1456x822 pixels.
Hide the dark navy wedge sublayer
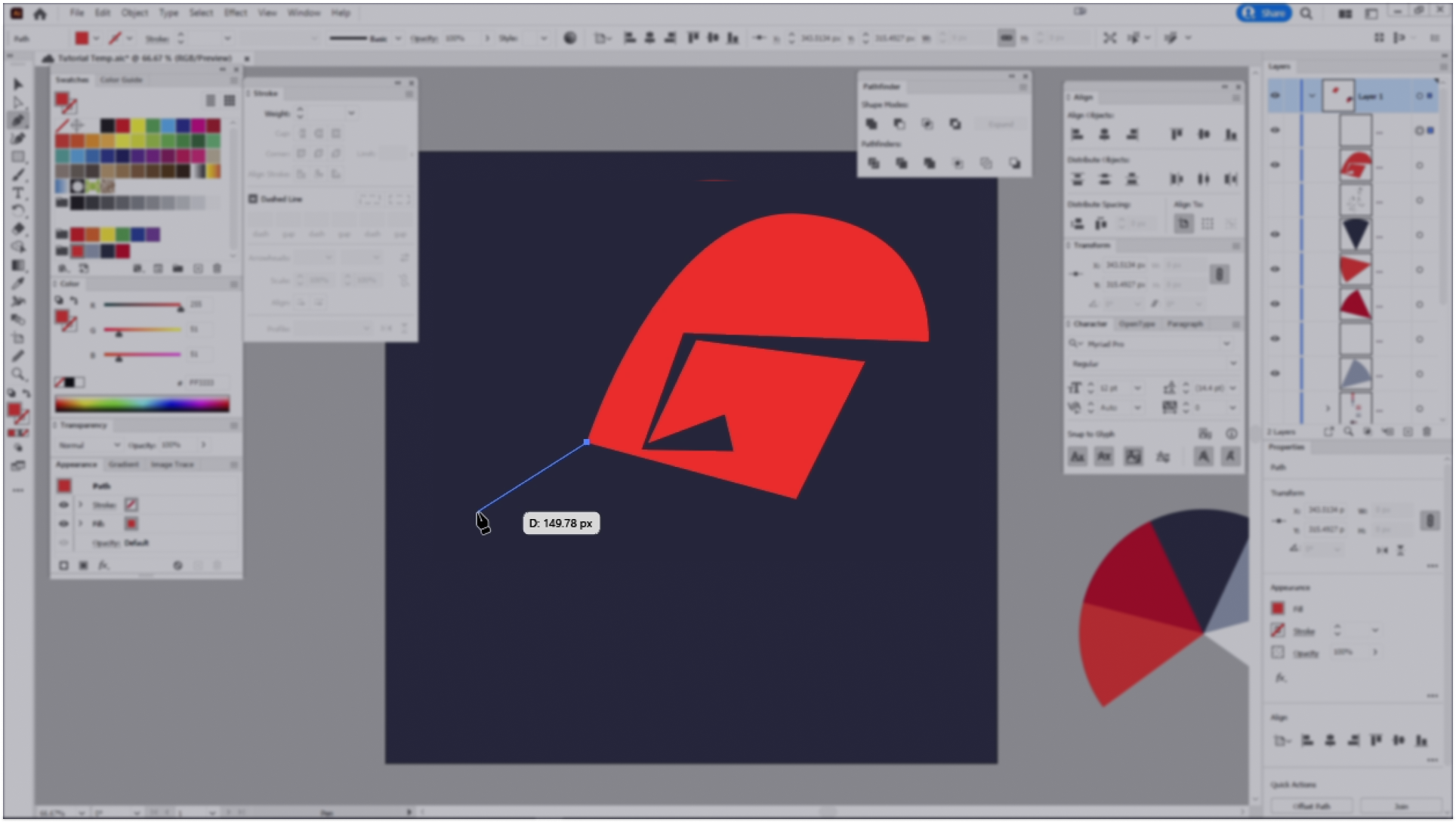[1276, 235]
